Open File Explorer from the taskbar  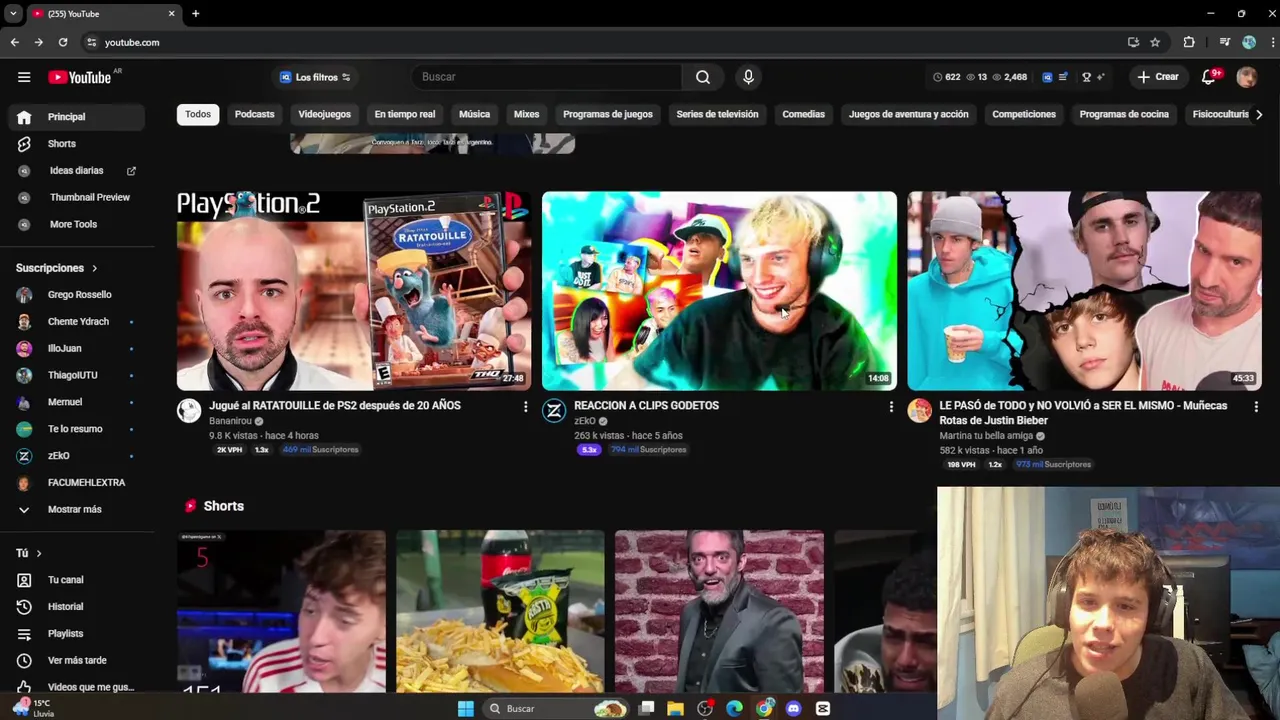[676, 708]
